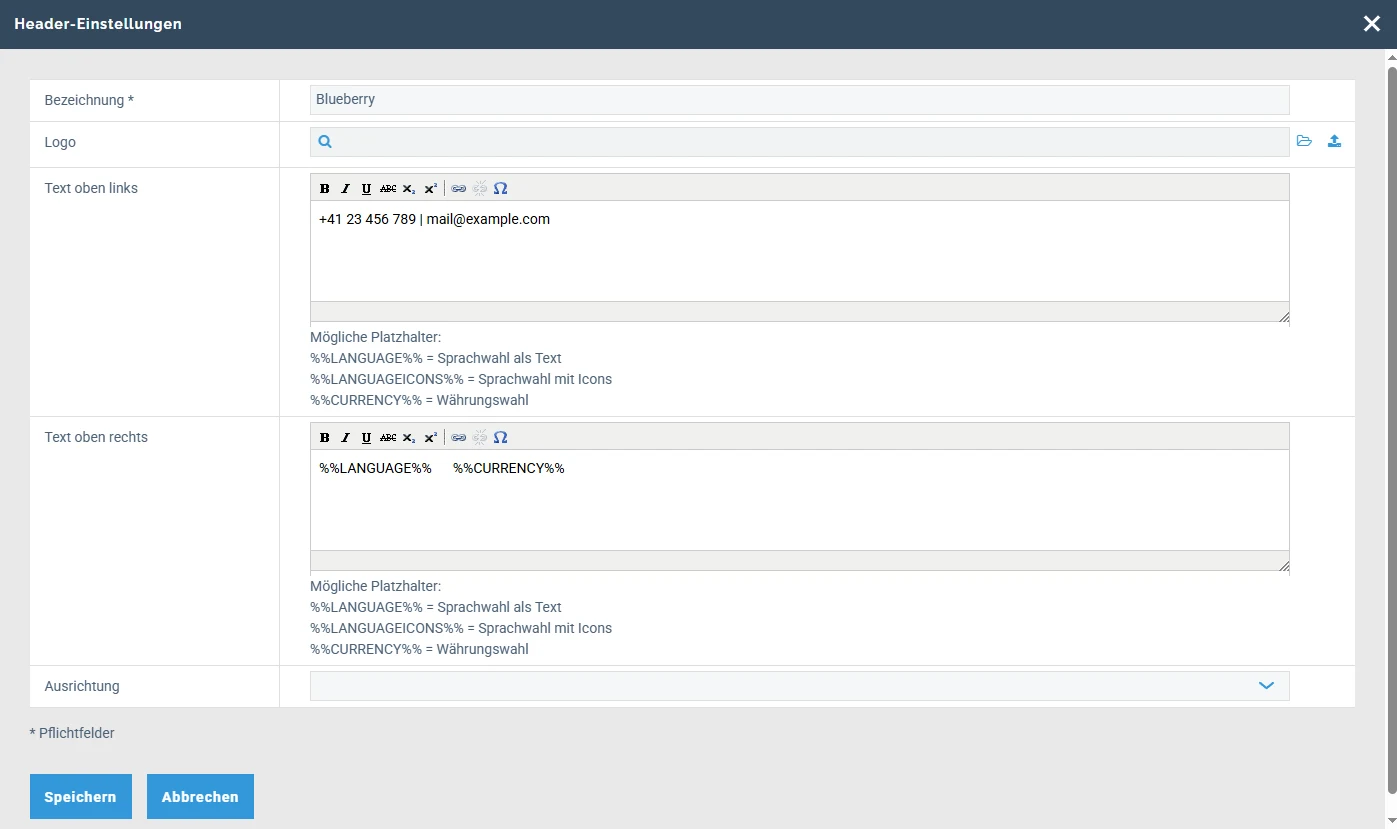This screenshot has height=829, width=1397.
Task: Expand the Ausrichtung dropdown
Action: tap(1266, 686)
